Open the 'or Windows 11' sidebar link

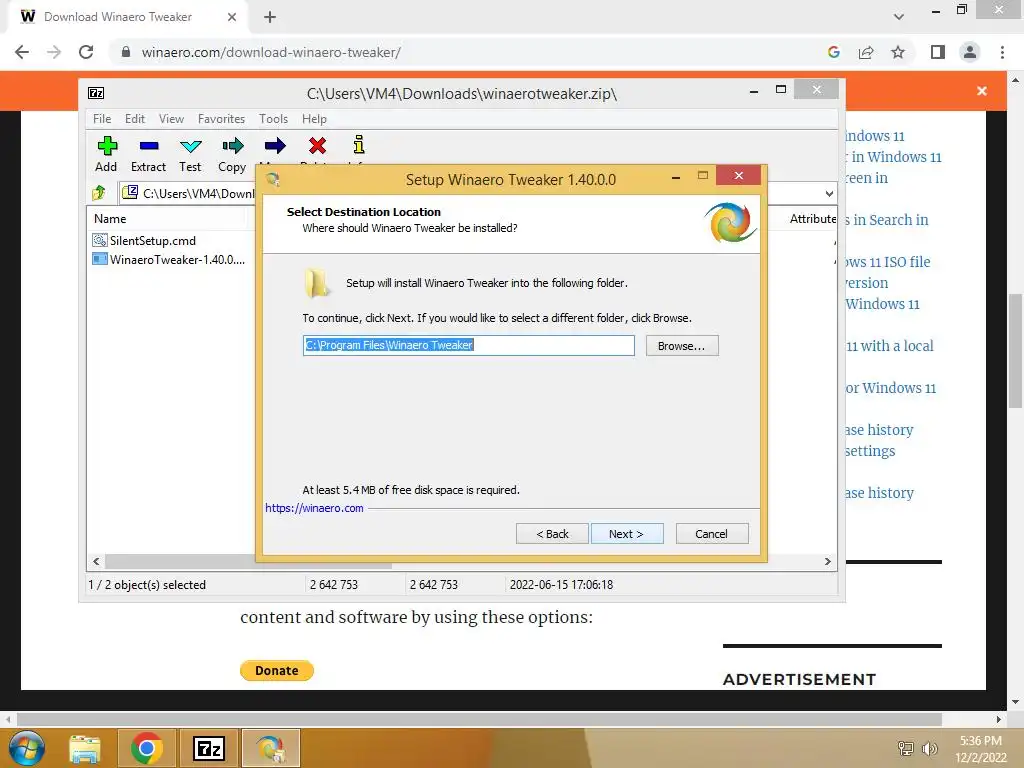click(891, 388)
